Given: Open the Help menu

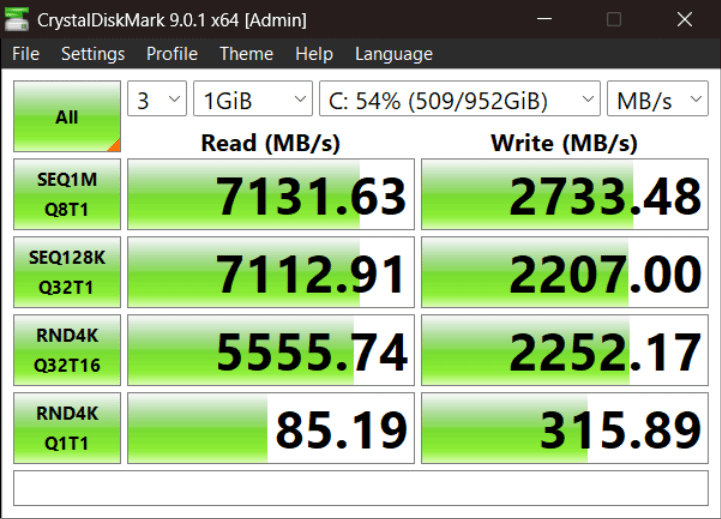Looking at the screenshot, I should tap(314, 54).
